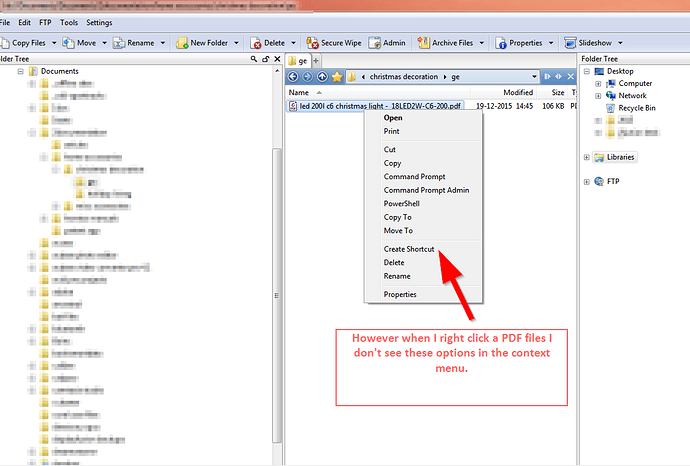Click the Recycle Bin icon in right tree
The width and height of the screenshot is (690, 466).
point(610,108)
